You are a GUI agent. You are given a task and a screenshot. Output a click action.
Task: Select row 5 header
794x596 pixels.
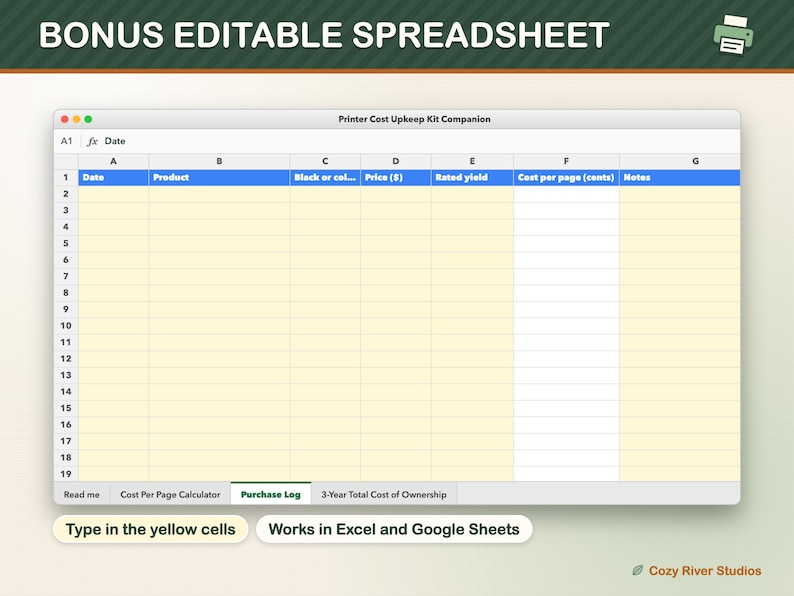click(x=66, y=244)
